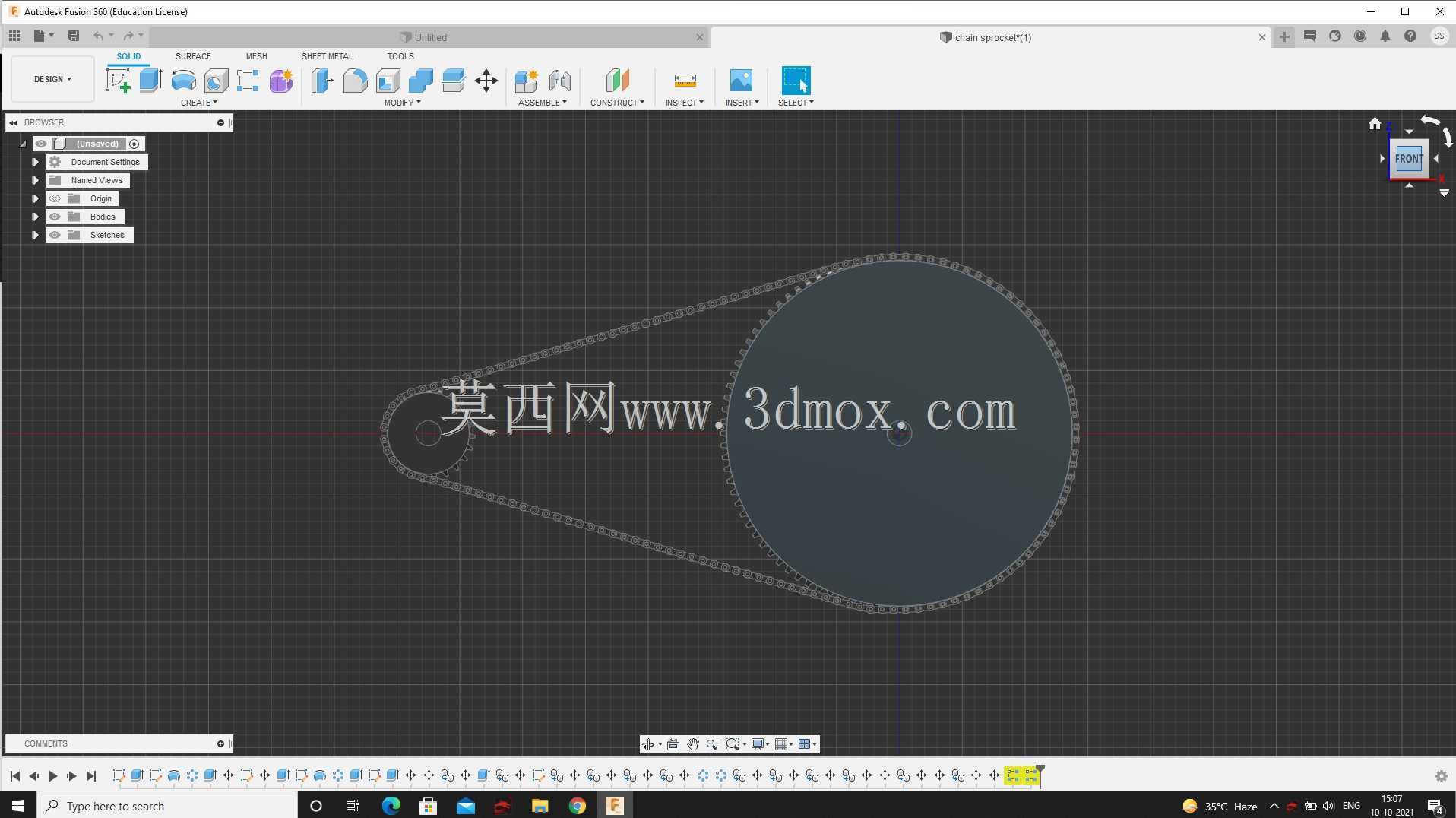Image resolution: width=1456 pixels, height=818 pixels.
Task: Open timeline settings gear
Action: pyautogui.click(x=1441, y=776)
